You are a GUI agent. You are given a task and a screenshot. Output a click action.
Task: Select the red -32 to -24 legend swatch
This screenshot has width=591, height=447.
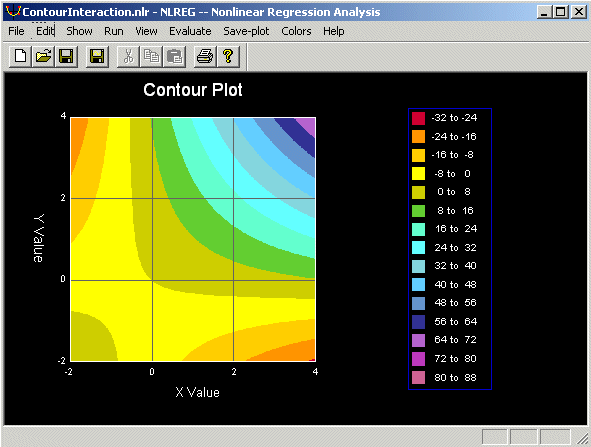click(x=418, y=118)
